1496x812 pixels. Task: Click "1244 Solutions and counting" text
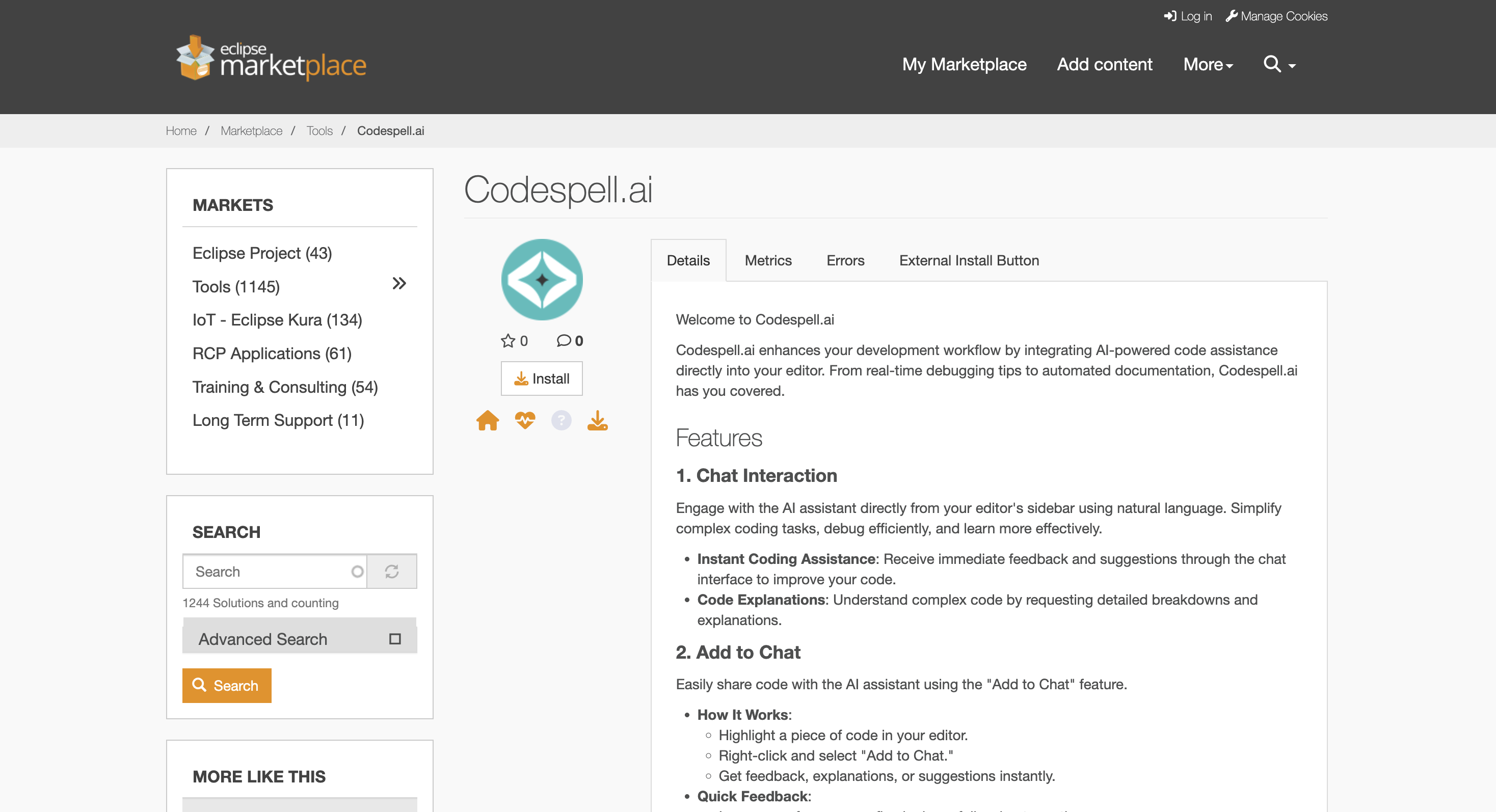click(260, 603)
